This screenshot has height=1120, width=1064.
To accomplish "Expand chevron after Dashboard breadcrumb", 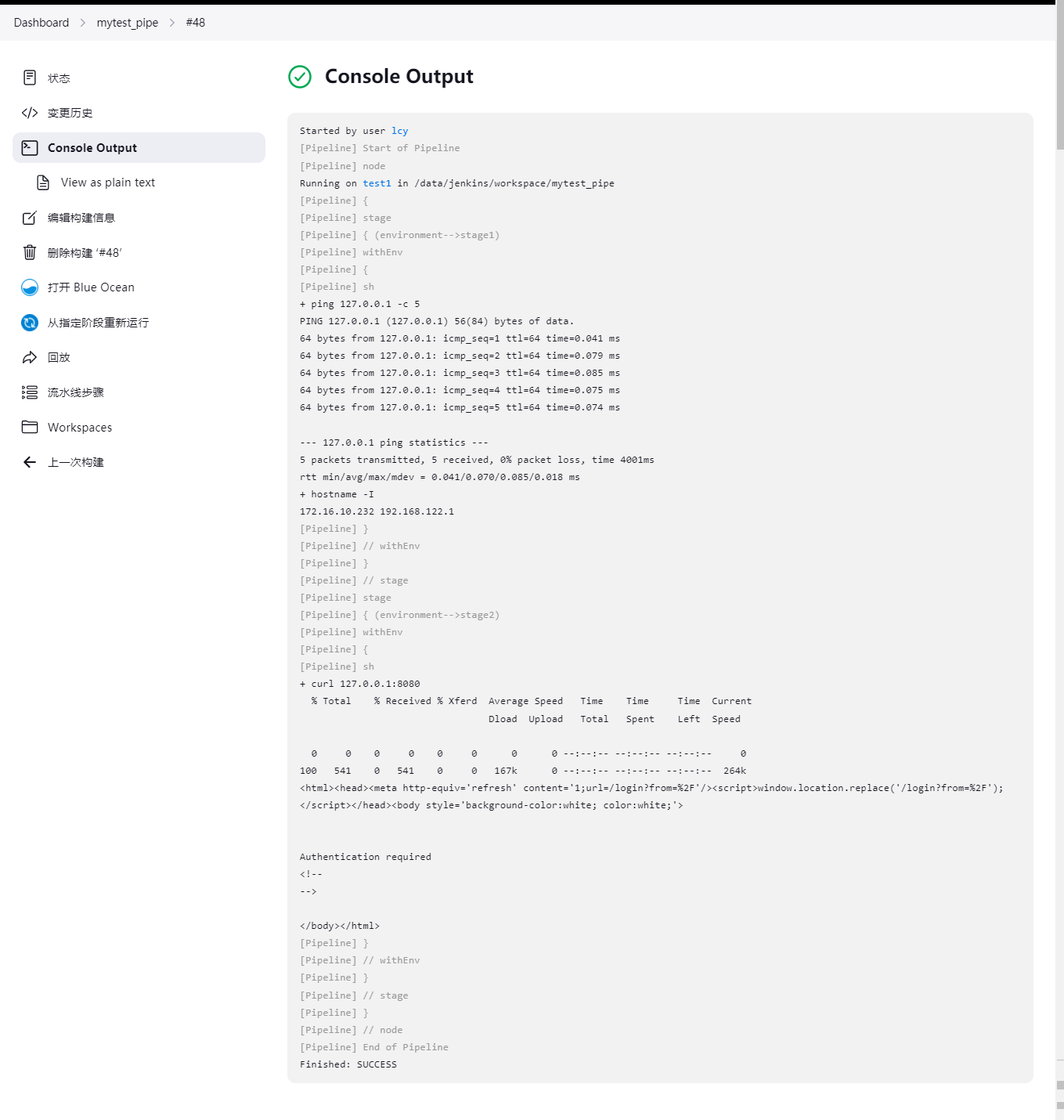I will click(83, 23).
